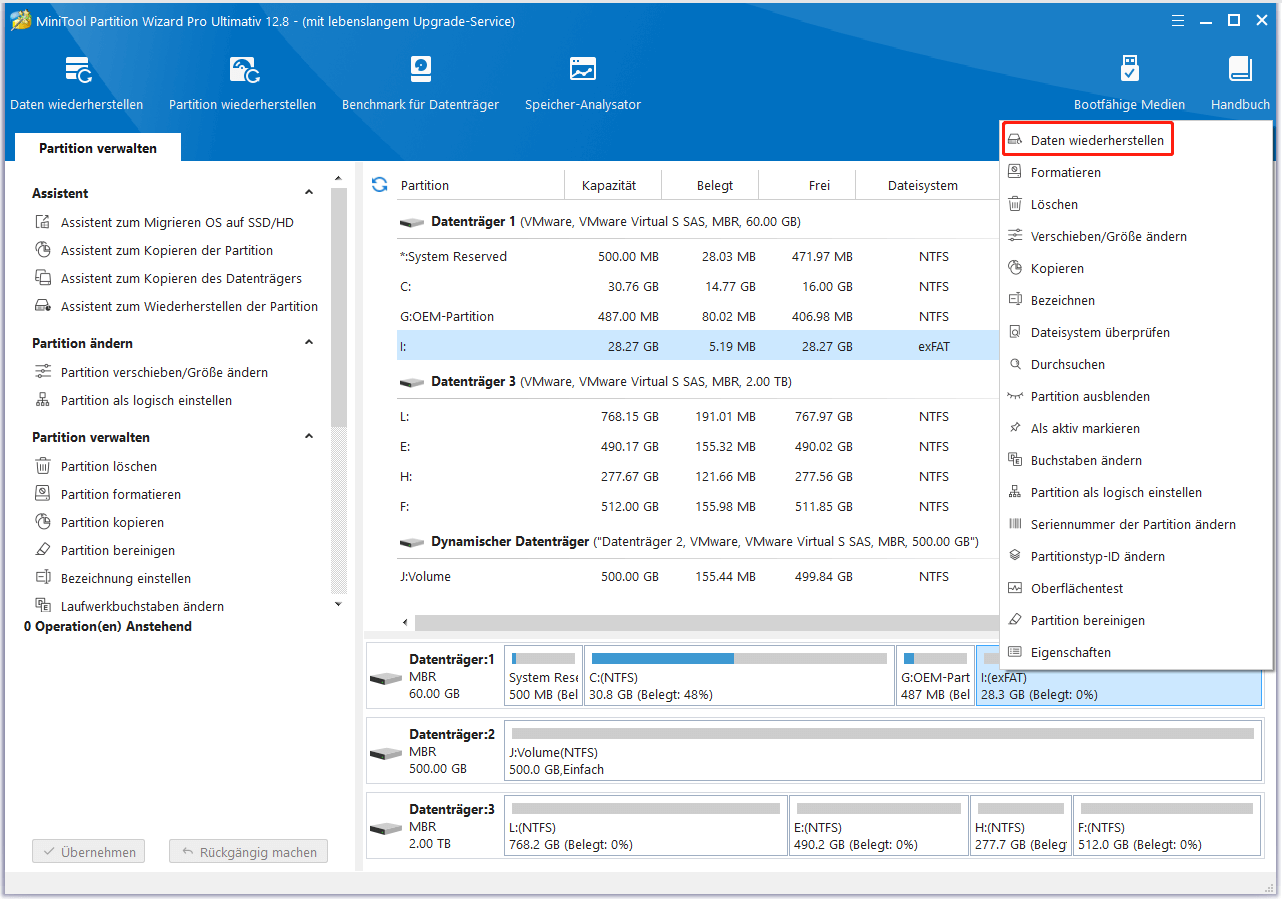This screenshot has width=1282, height=900.
Task: Click E:(NTFS) block in disk map
Action: click(879, 826)
